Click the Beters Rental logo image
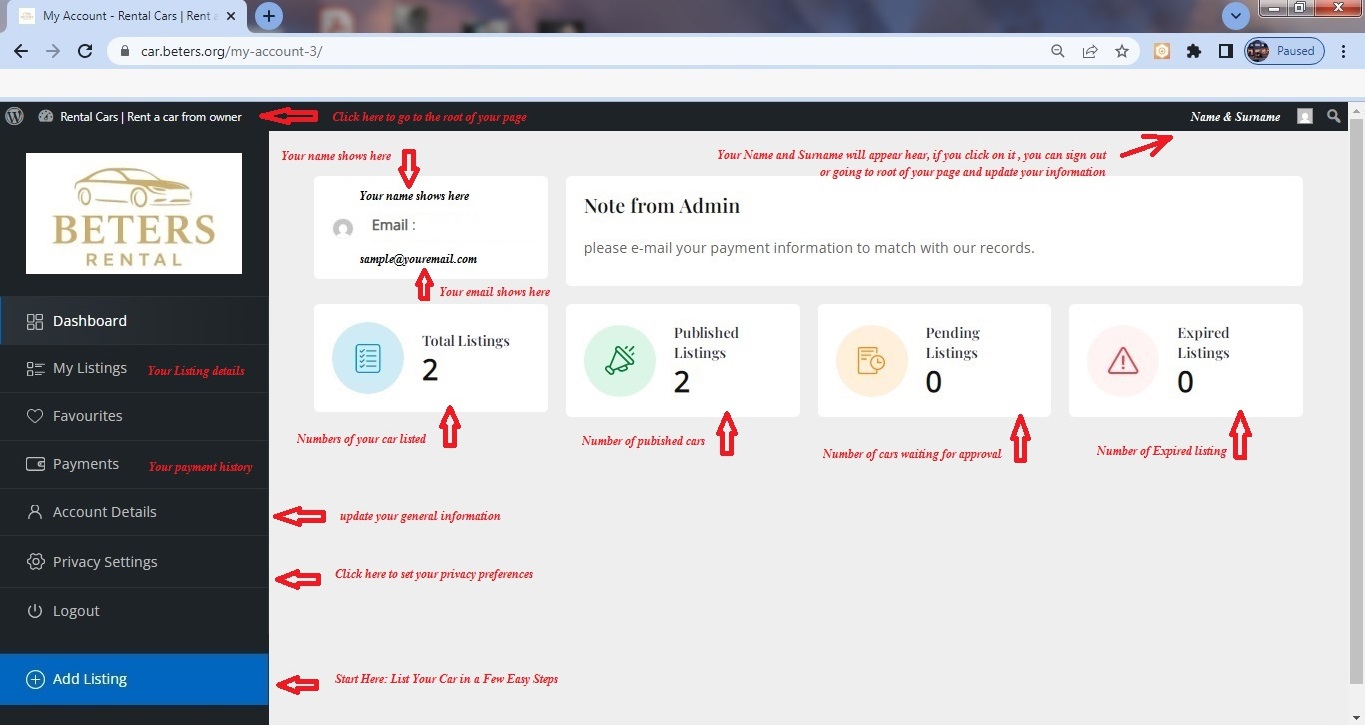This screenshot has height=725, width=1365. [x=134, y=213]
